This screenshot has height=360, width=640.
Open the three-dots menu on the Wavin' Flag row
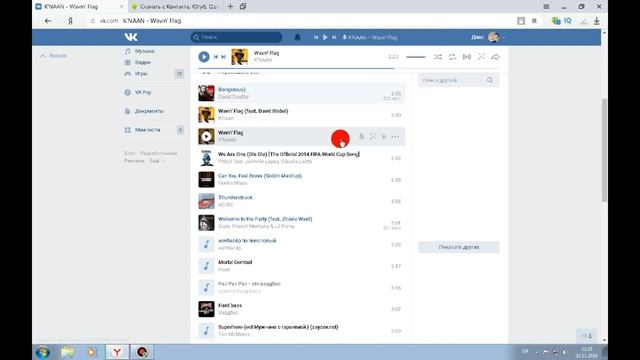(395, 137)
